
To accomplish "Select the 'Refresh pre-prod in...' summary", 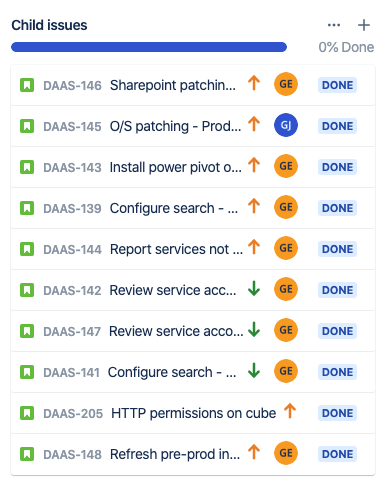I will [175, 454].
